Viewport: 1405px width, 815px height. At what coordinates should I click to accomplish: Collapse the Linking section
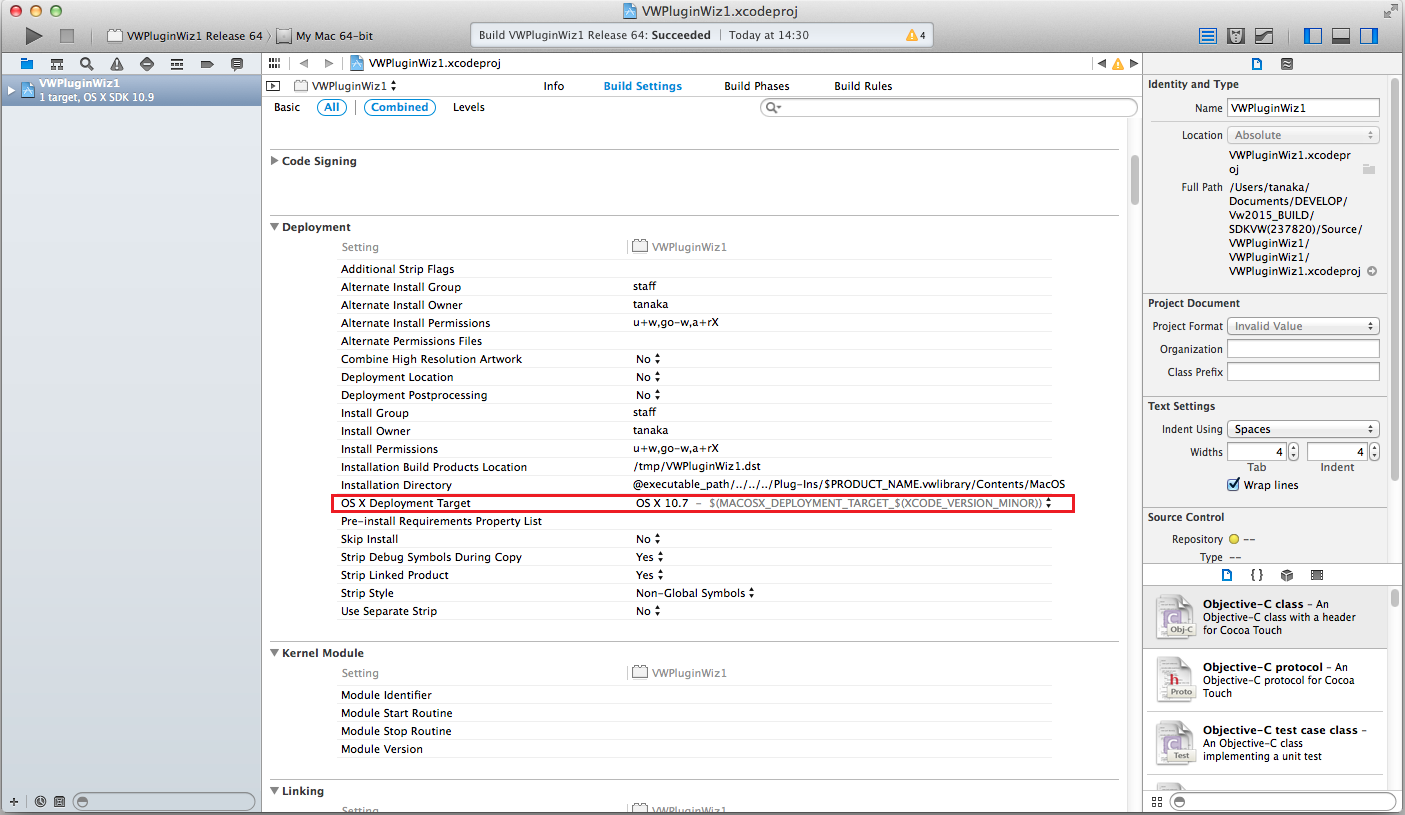(x=275, y=791)
